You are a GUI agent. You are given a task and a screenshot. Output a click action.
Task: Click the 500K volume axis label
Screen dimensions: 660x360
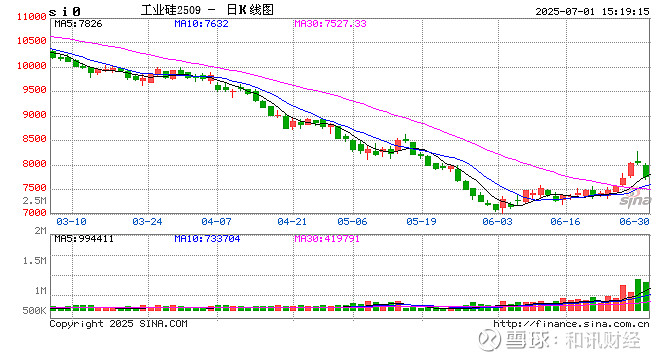[35, 311]
